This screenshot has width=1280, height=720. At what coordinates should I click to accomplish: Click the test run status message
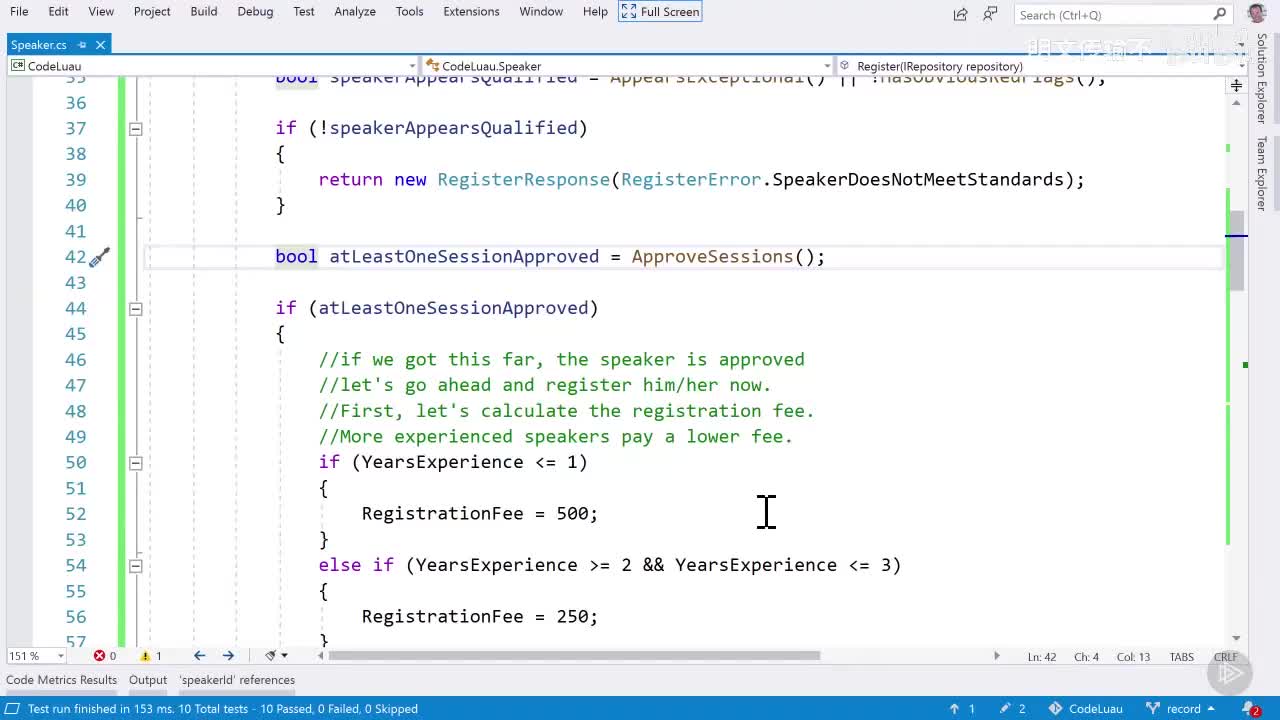(x=222, y=709)
